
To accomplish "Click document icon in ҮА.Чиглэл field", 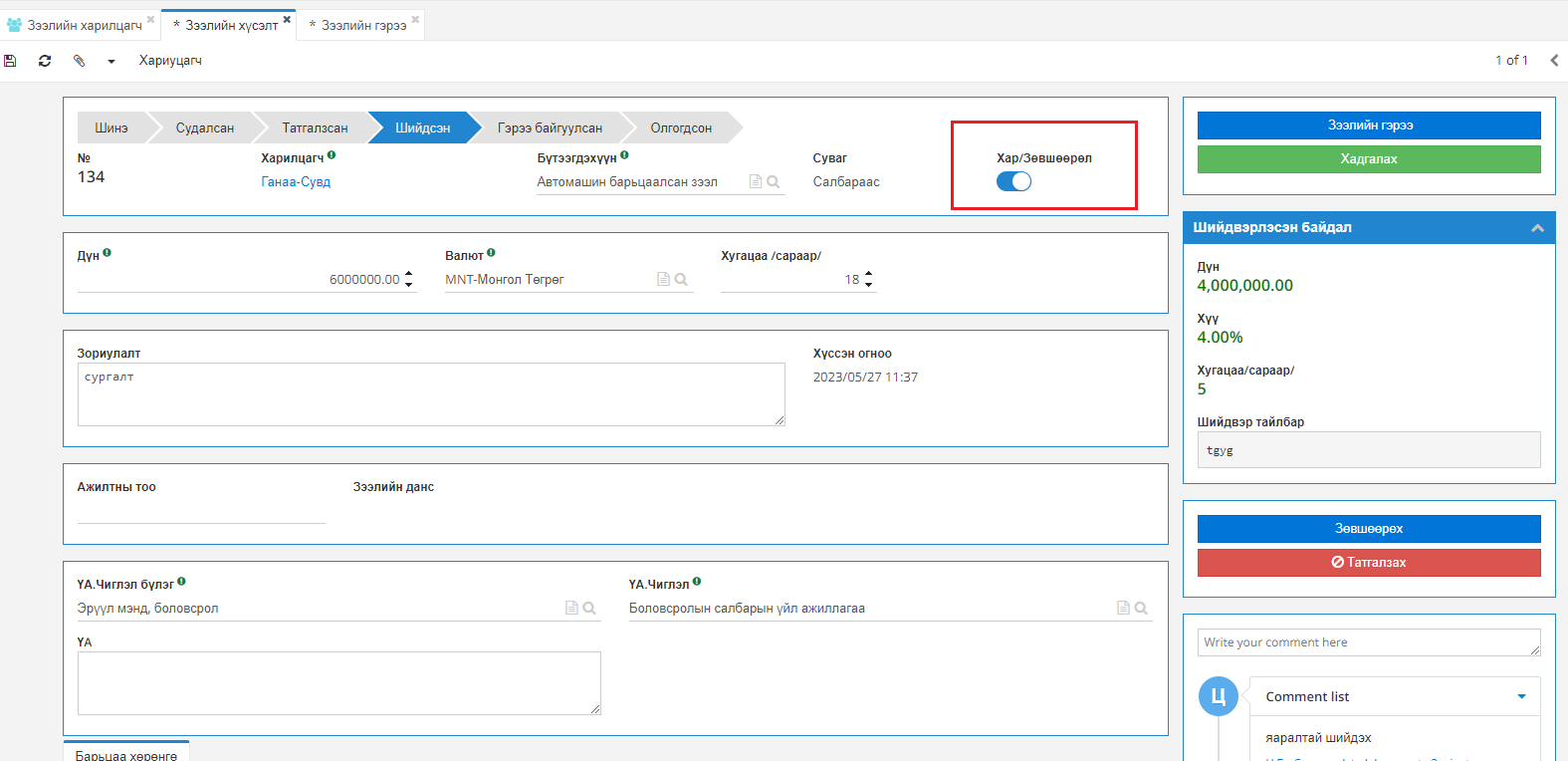I will pyautogui.click(x=1123, y=608).
